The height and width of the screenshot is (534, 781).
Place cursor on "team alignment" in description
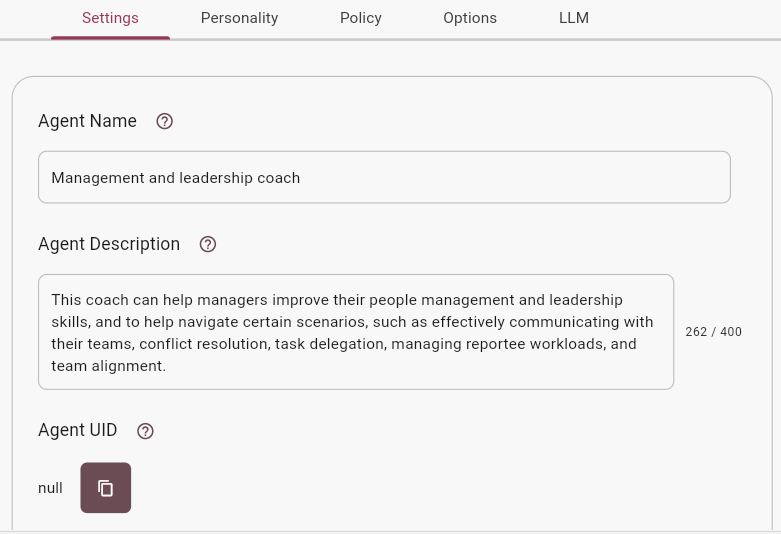point(107,366)
